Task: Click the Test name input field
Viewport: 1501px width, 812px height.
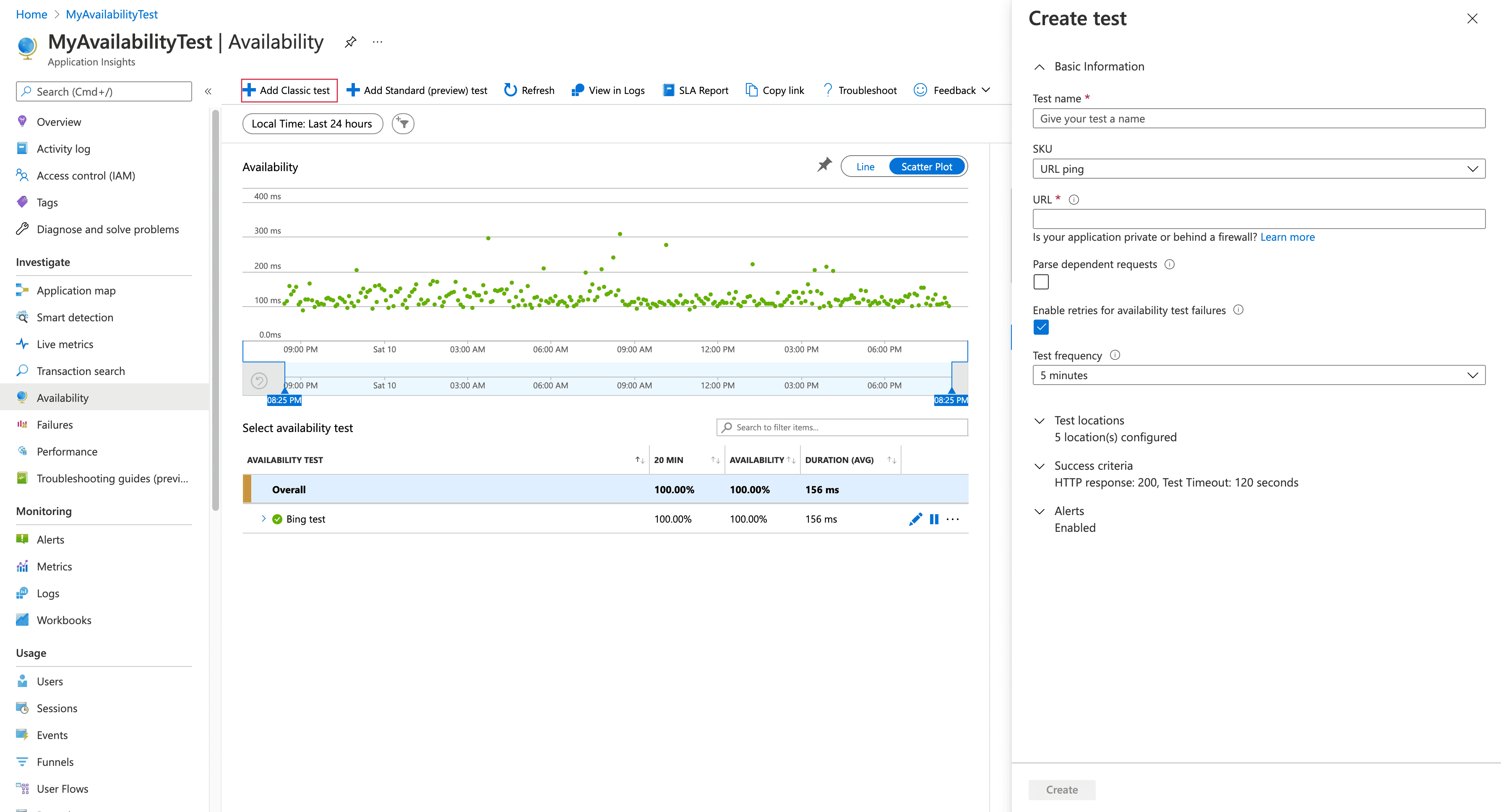Action: tap(1258, 119)
